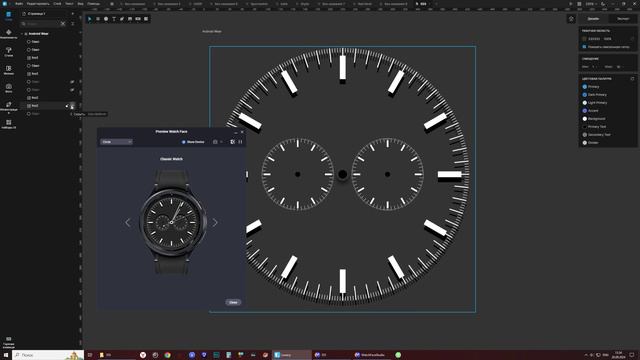Select the Ellipse shape tool
The height and width of the screenshot is (360, 640).
[x=106, y=19]
